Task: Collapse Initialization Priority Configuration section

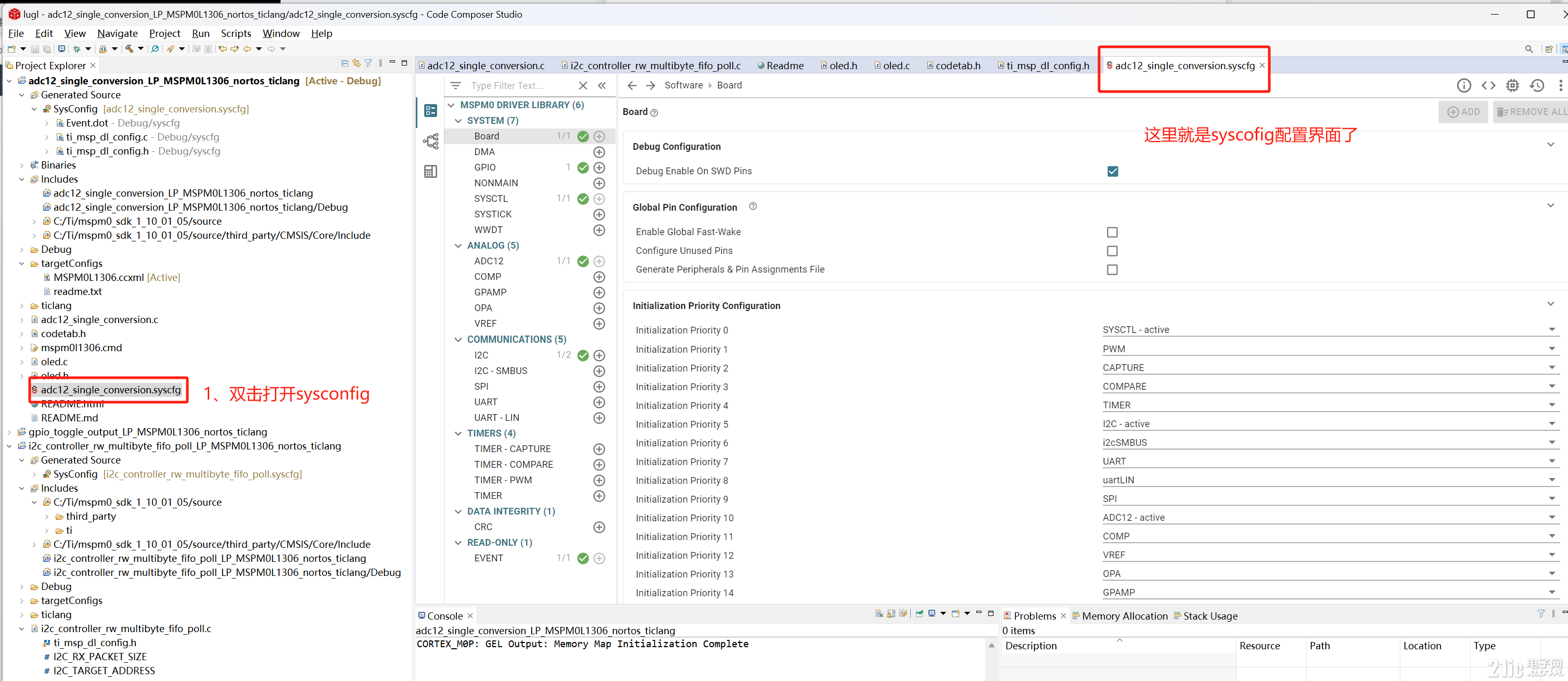Action: tap(1550, 304)
